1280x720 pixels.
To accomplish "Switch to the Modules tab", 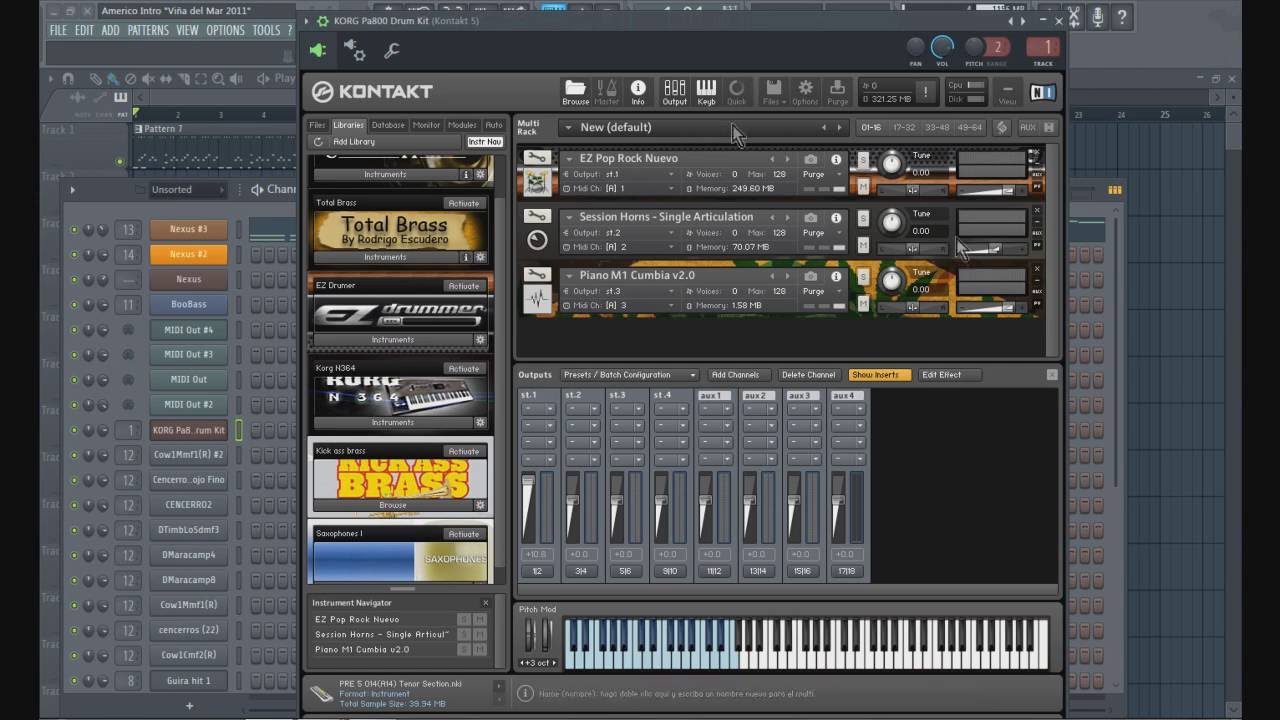I will [462, 125].
